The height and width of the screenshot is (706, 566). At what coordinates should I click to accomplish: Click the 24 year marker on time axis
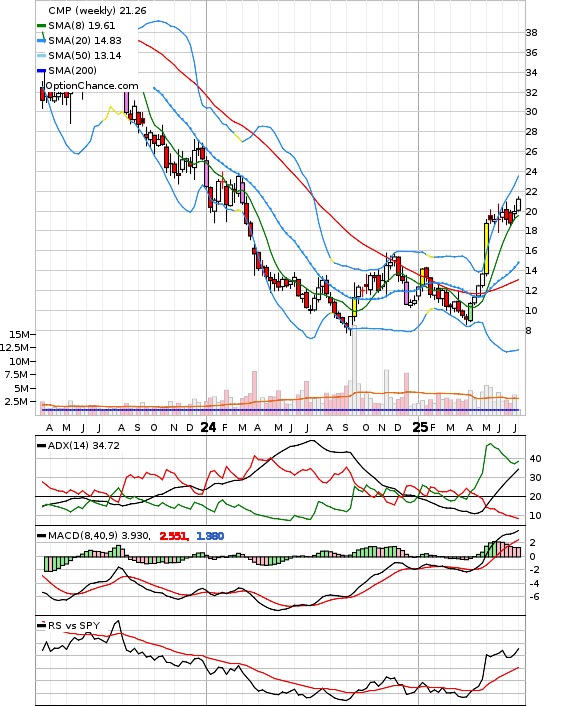[x=208, y=427]
